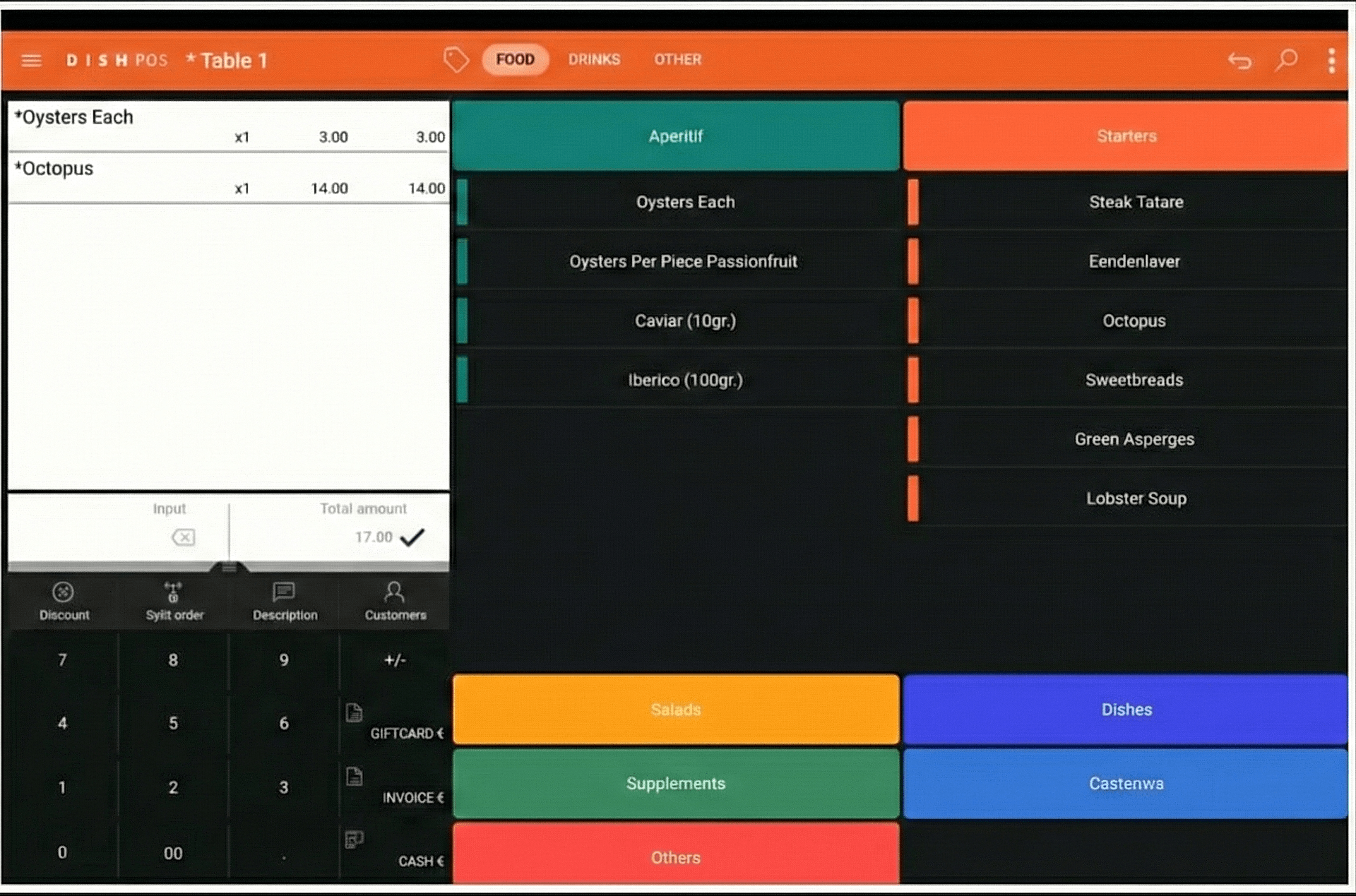
Task: Click the undo back arrow icon
Action: [x=1239, y=61]
